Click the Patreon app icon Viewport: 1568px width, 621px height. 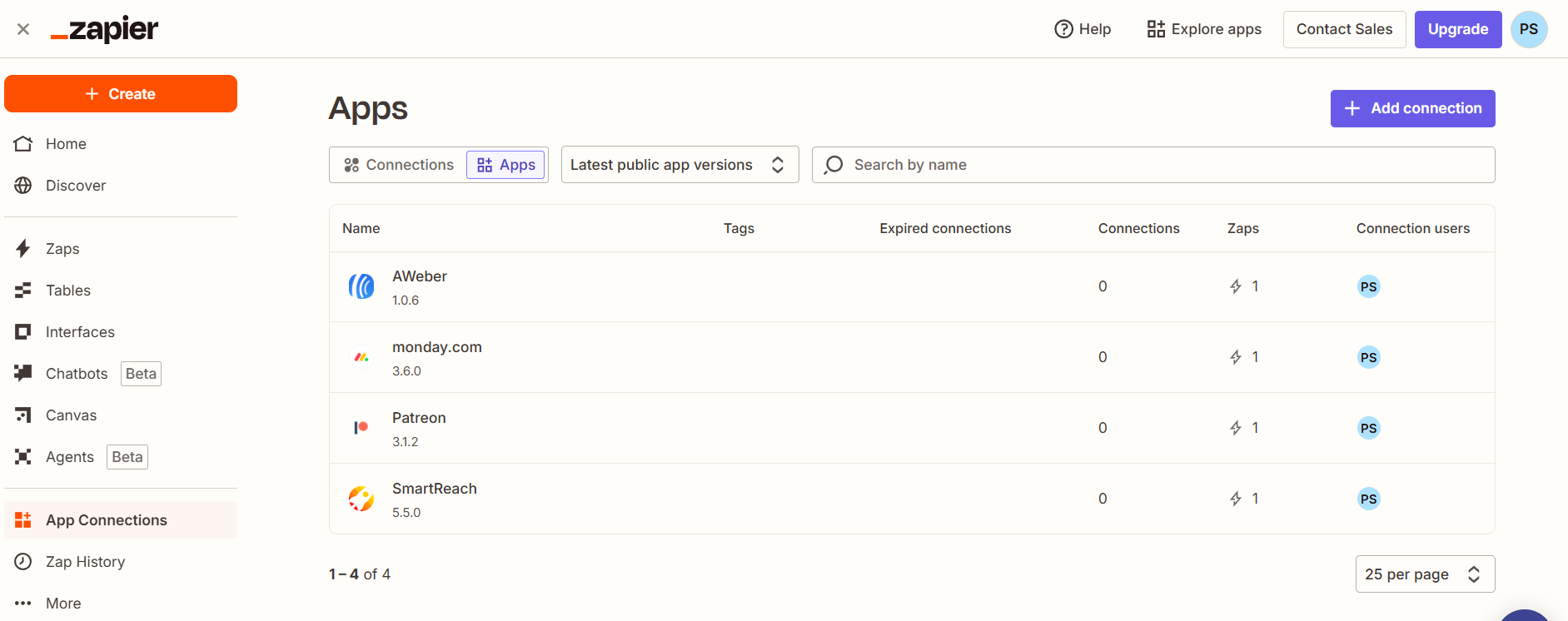point(361,428)
